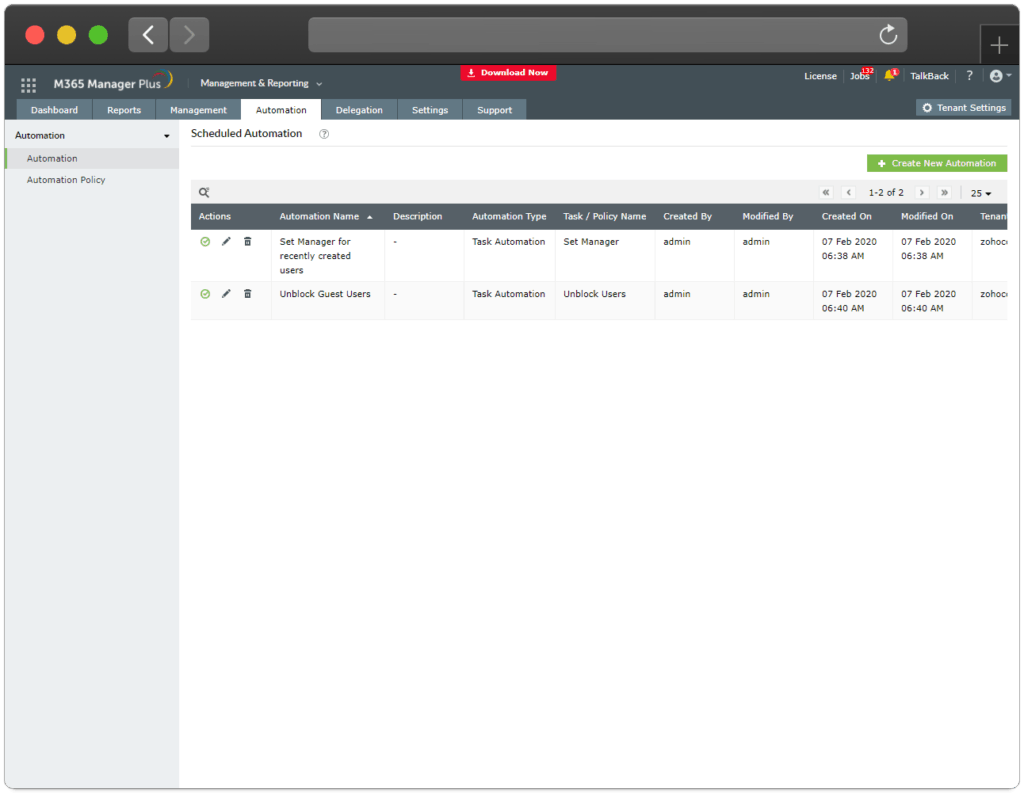Open the apps grid launcher icon
1024x793 pixels.
click(28, 84)
